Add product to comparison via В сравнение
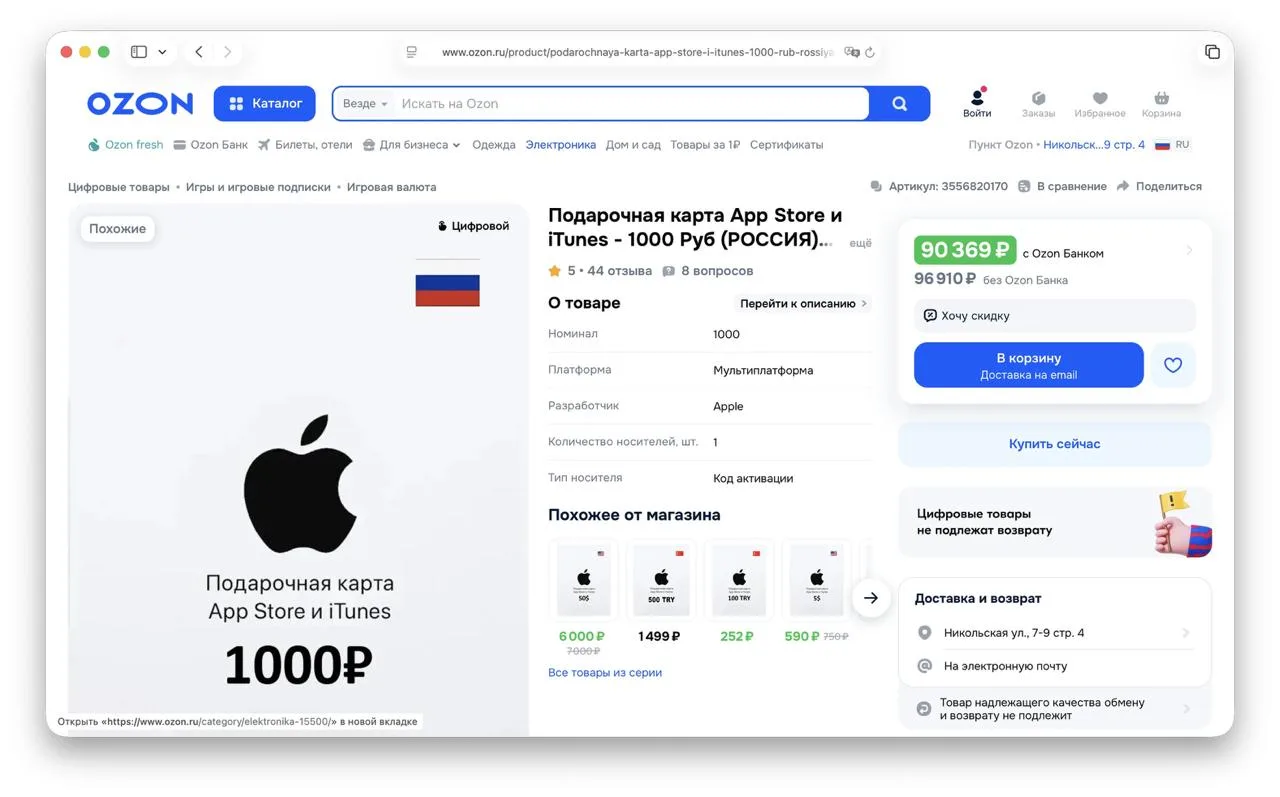1280x797 pixels. coord(1062,186)
